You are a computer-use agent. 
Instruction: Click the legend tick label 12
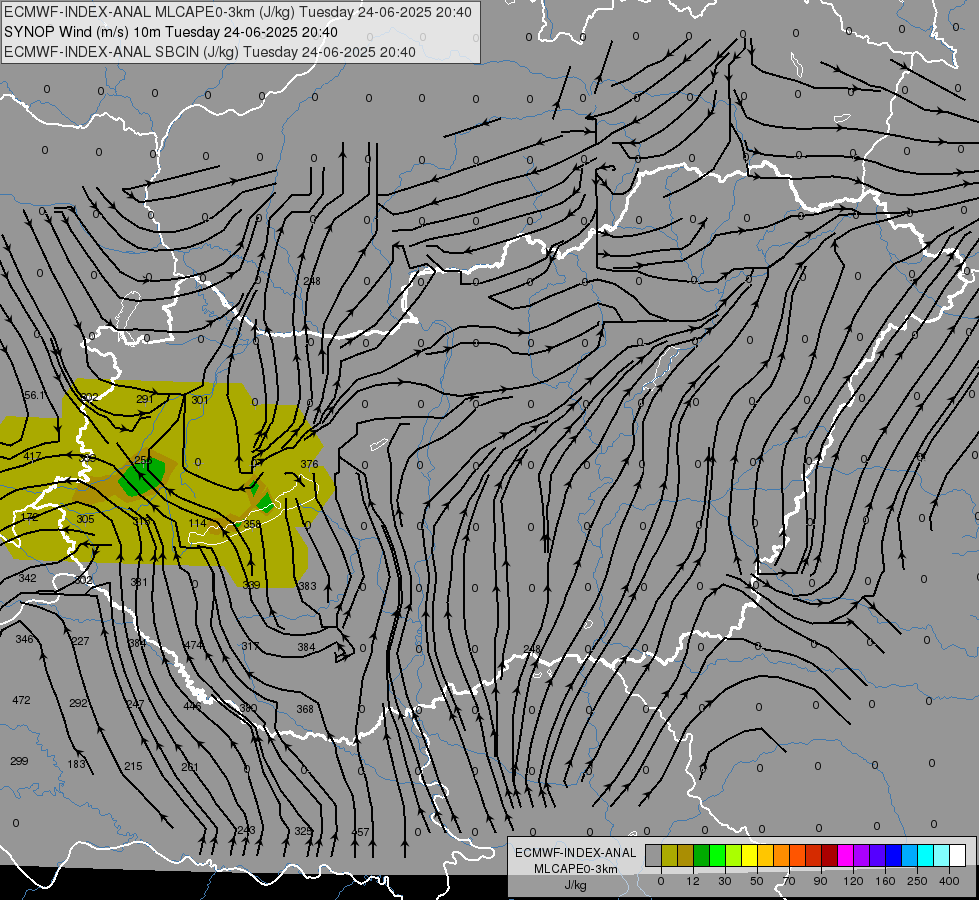692,881
